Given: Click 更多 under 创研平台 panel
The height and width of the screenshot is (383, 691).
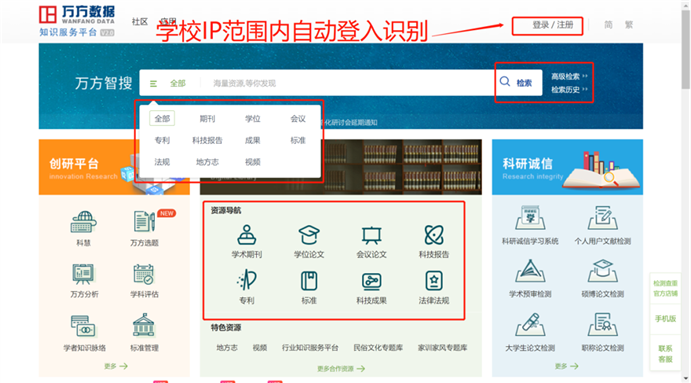Looking at the screenshot, I should point(115,366).
